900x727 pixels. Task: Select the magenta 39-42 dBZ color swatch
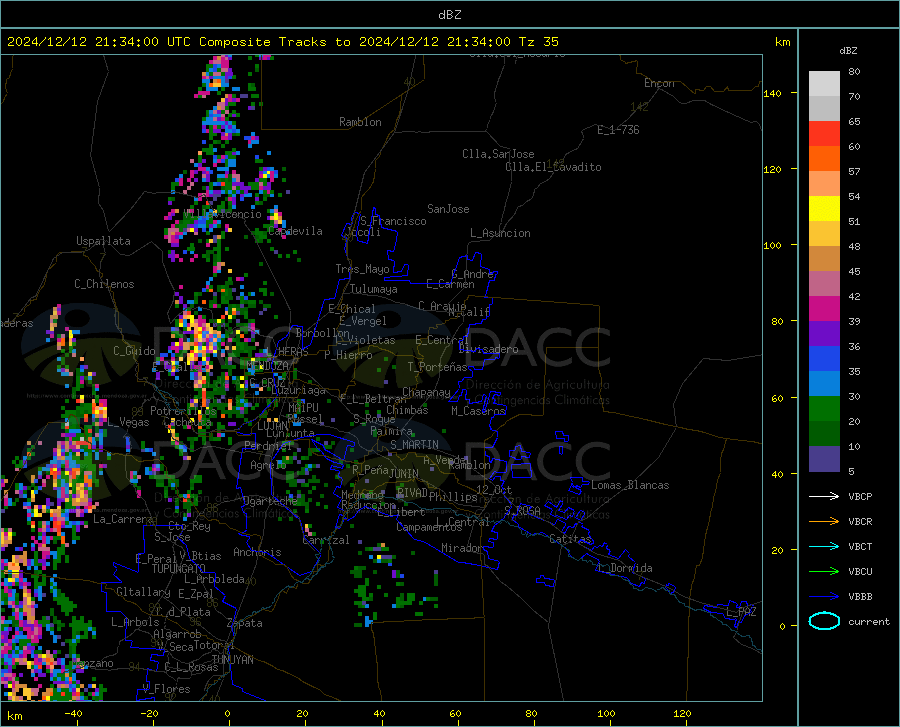(x=824, y=309)
